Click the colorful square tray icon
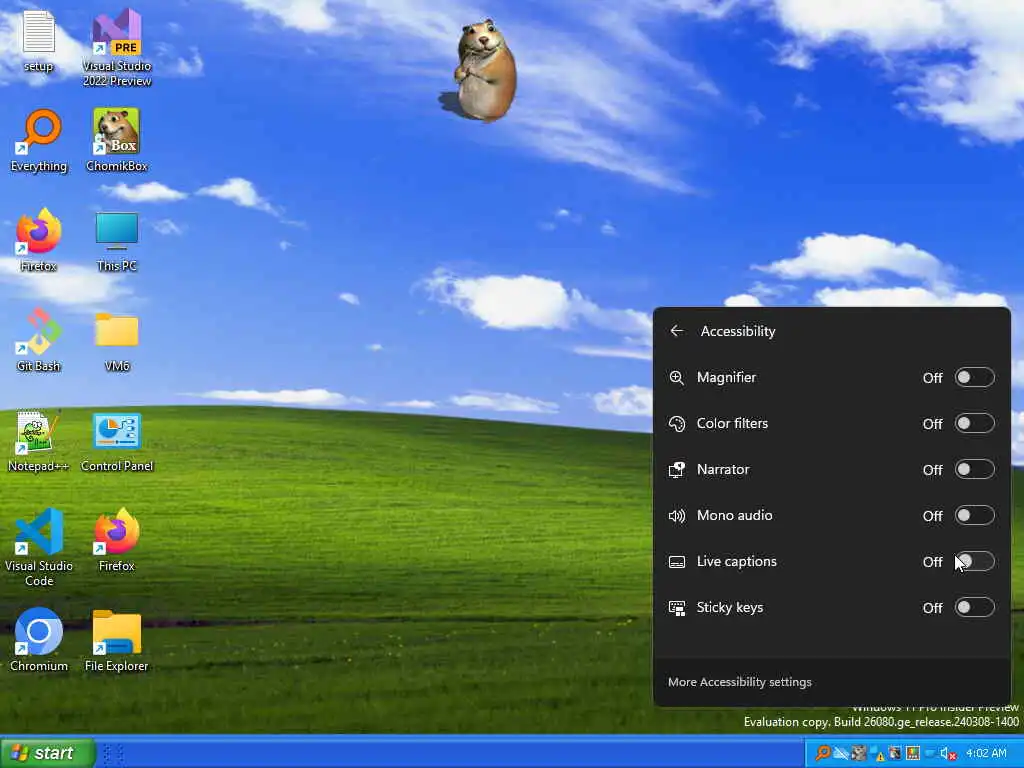This screenshot has width=1024, height=768. tap(913, 754)
